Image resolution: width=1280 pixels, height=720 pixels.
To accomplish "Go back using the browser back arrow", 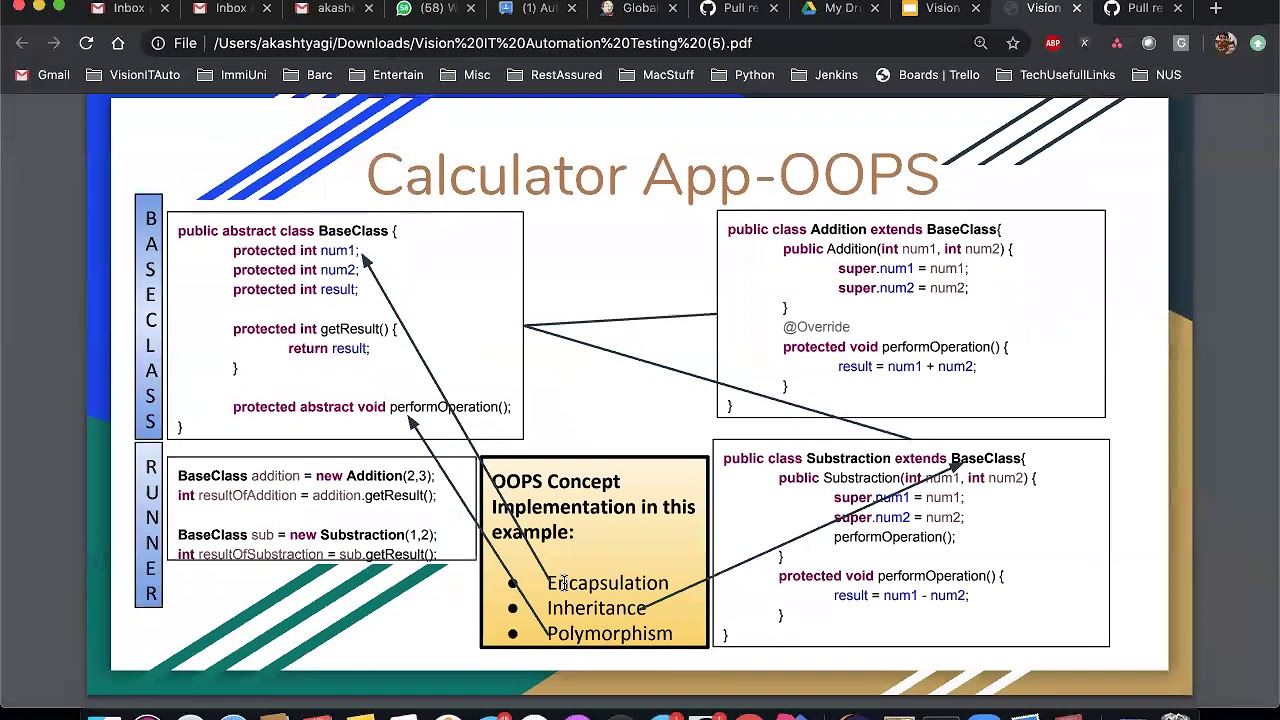I will (22, 43).
